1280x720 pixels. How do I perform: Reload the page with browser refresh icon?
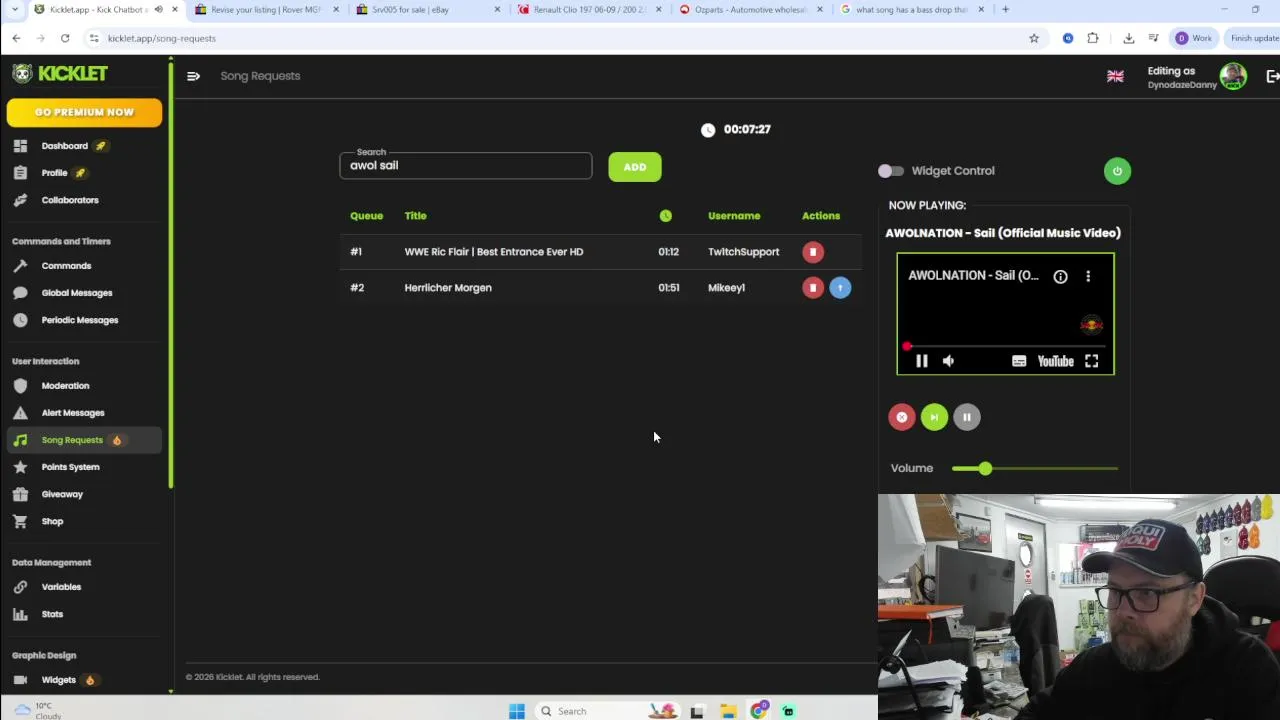pyautogui.click(x=65, y=38)
